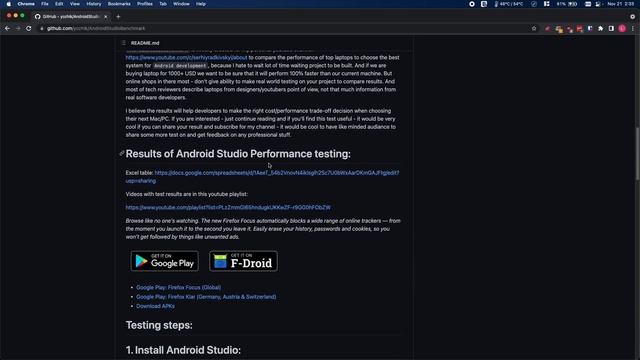The height and width of the screenshot is (360, 640).
Task: Open Google Play: Firefox Klar link
Action: (206, 297)
